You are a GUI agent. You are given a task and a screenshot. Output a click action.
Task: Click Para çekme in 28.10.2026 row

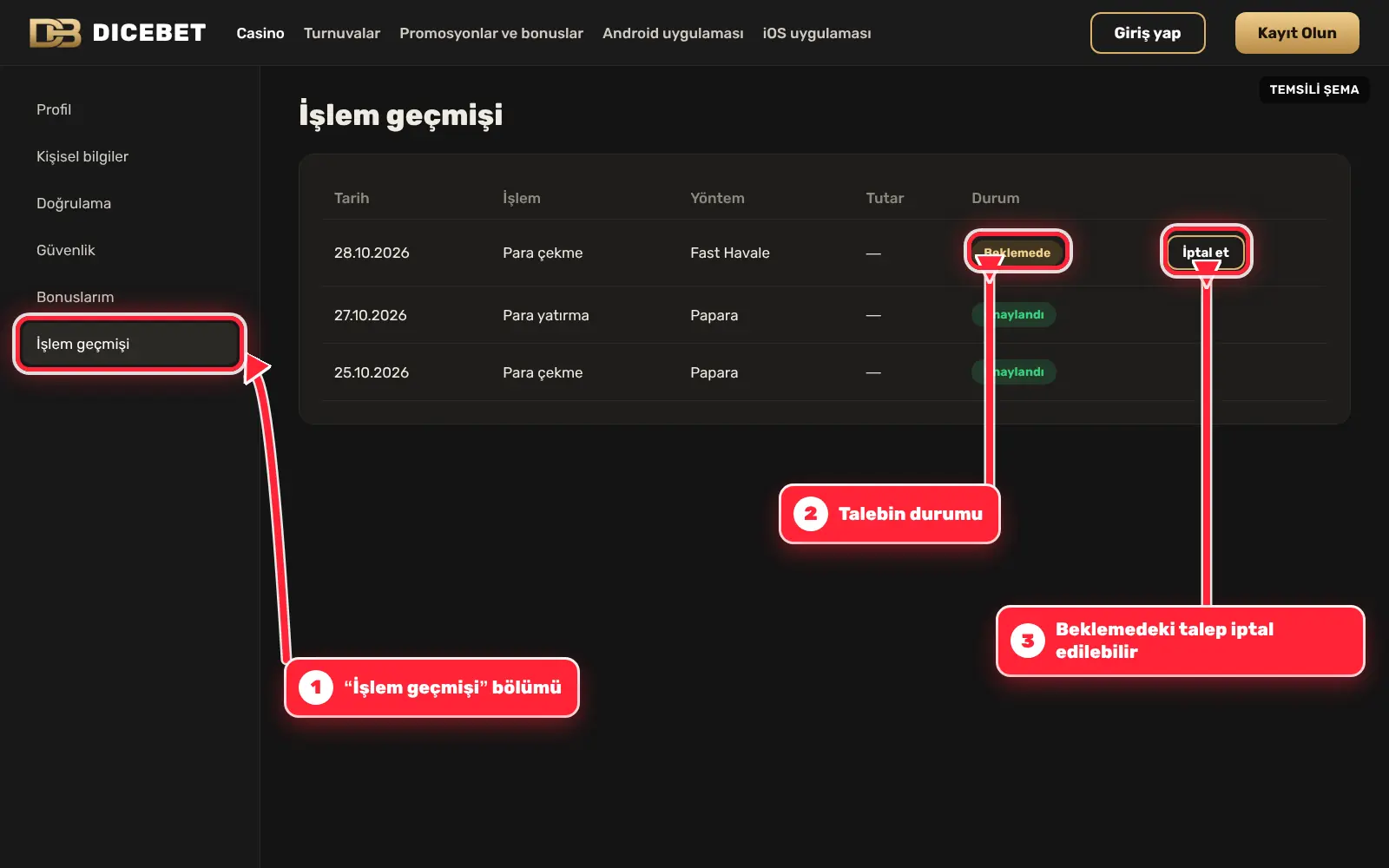click(x=543, y=253)
